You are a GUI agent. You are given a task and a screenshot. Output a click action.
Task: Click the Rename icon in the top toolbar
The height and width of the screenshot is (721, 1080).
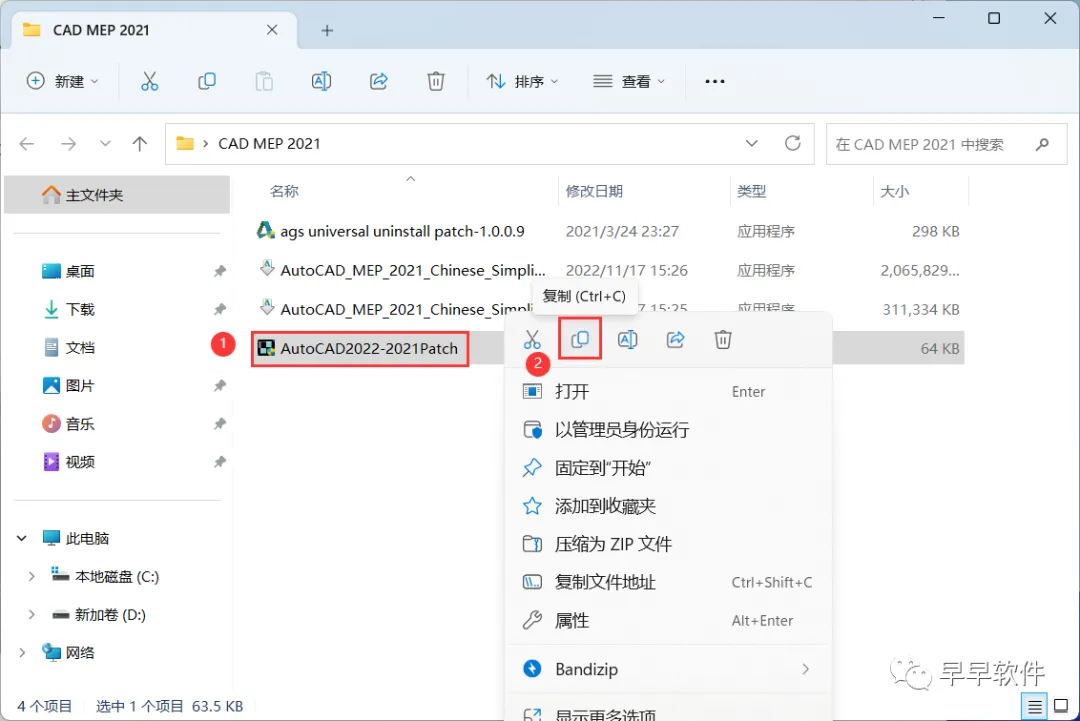321,81
